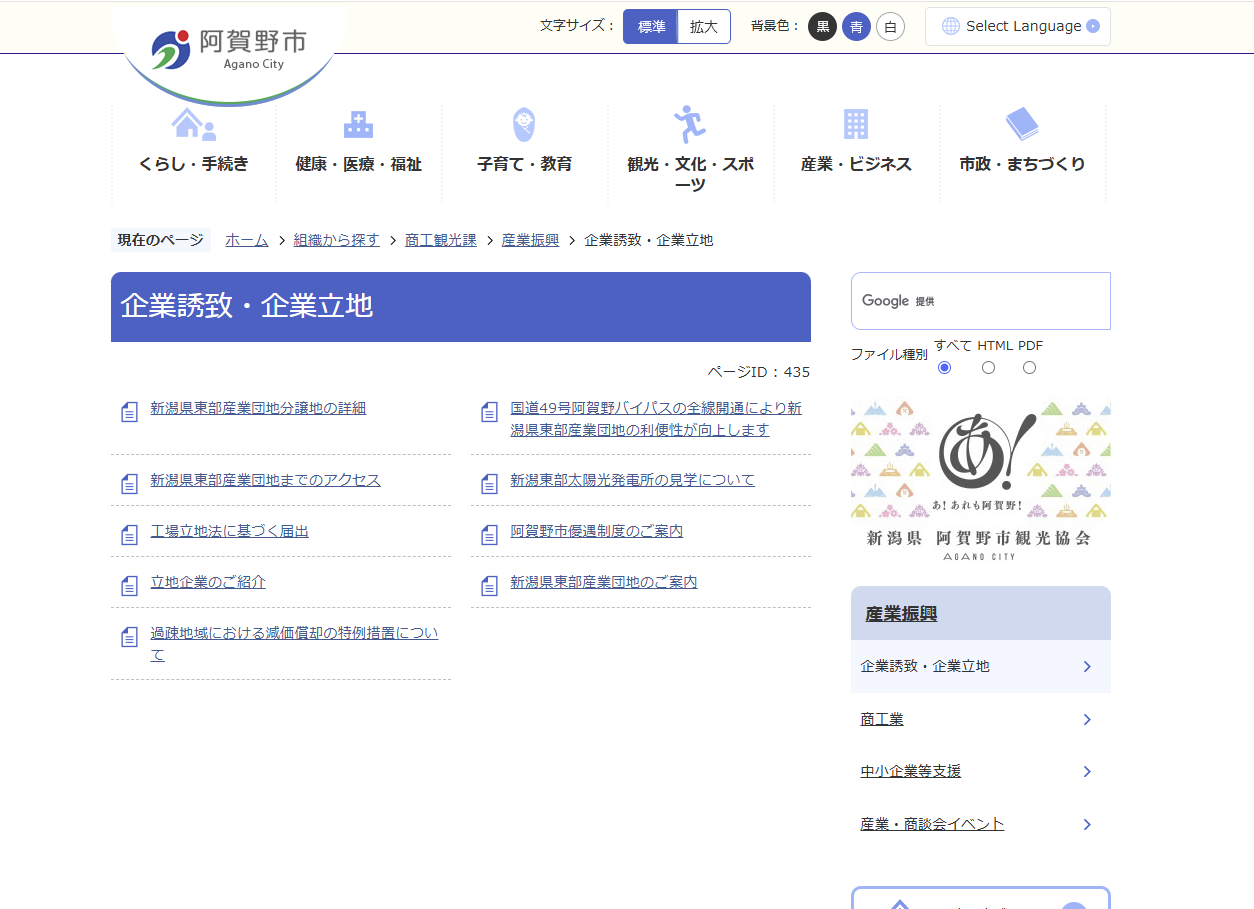Click document icon next to 新潟県東部産業団地のご案内
Viewport: 1254px width, 909px height.
(489, 586)
